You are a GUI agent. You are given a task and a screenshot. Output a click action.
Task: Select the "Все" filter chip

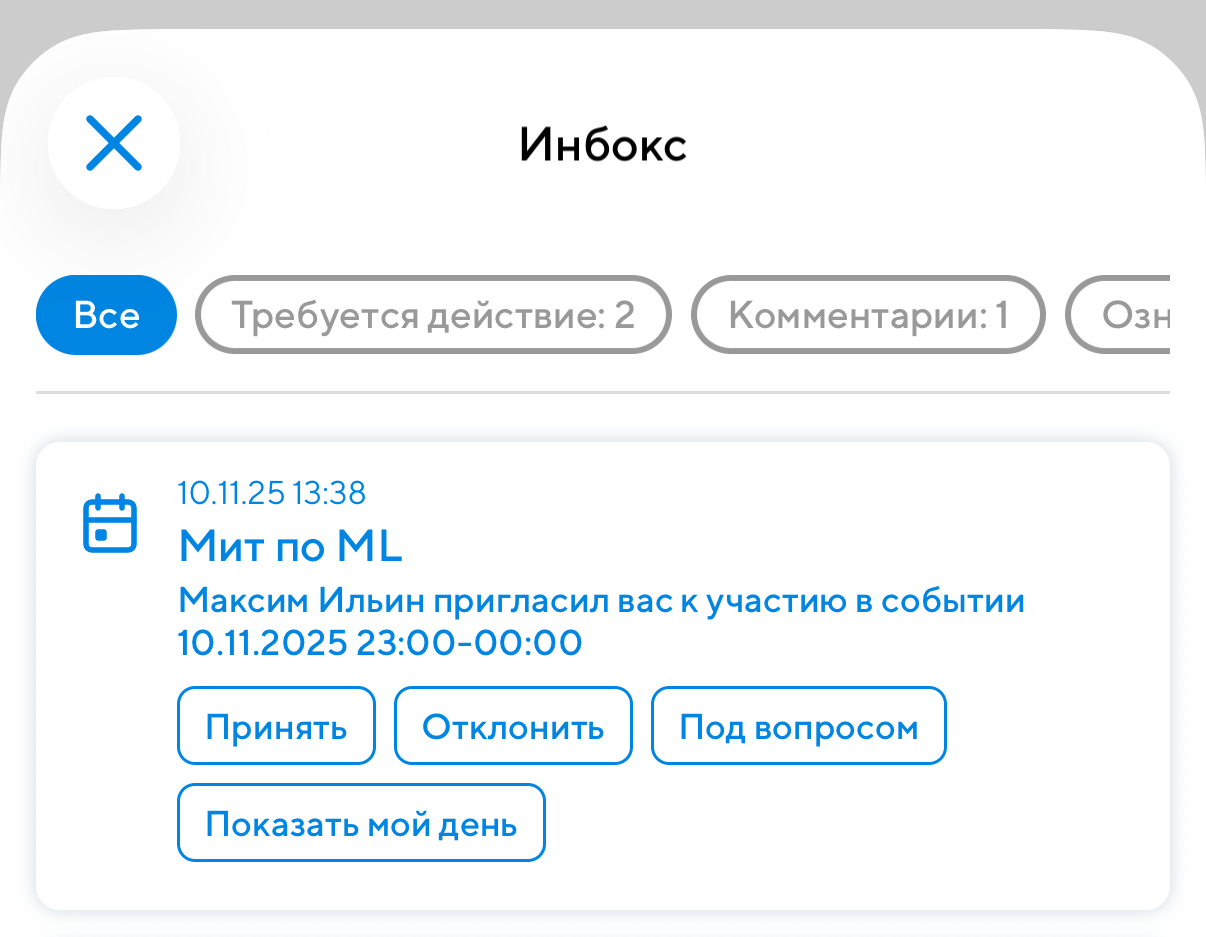106,315
